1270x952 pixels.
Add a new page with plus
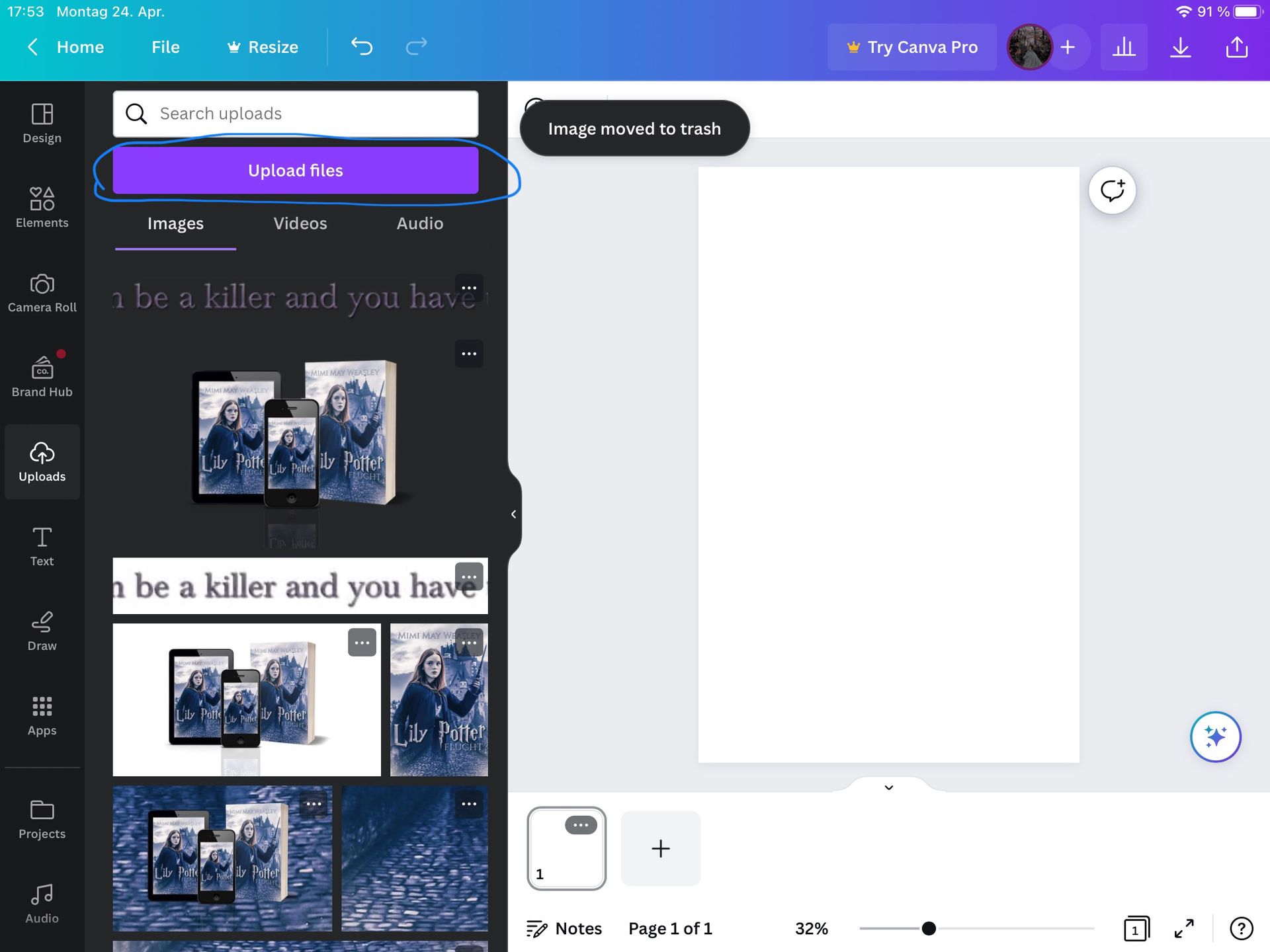click(x=660, y=848)
